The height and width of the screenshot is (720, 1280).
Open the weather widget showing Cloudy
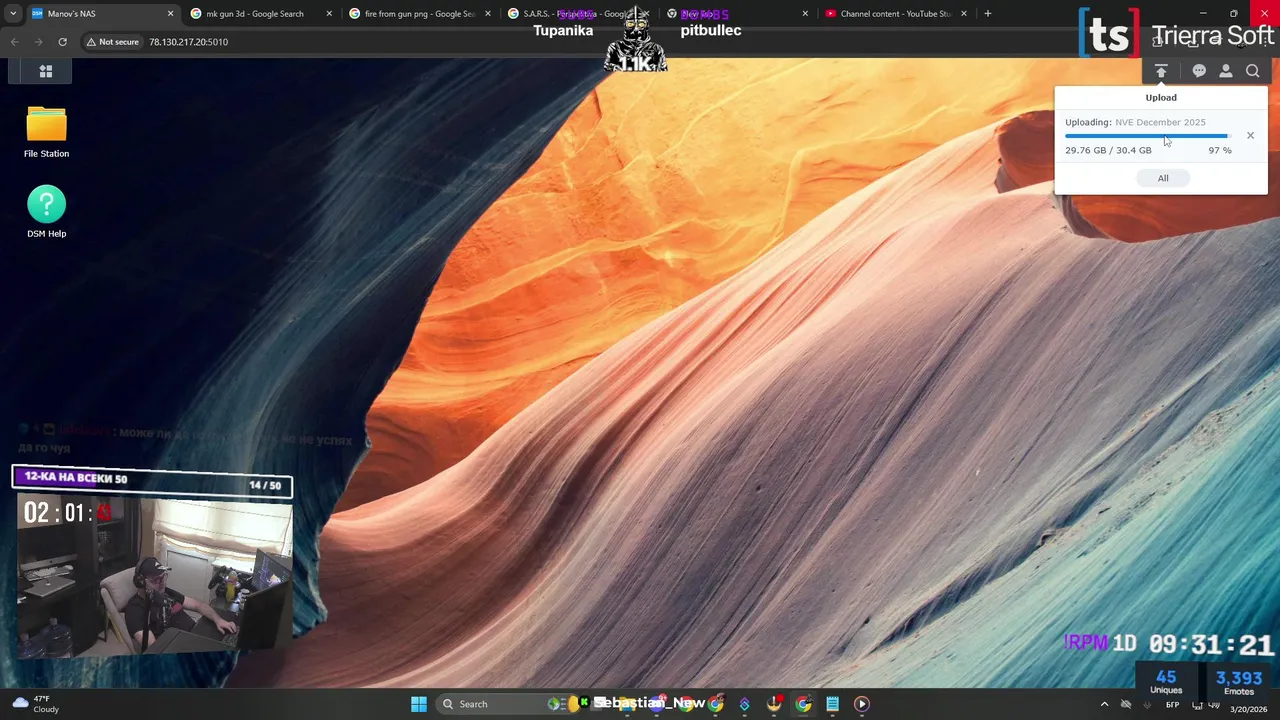coord(34,704)
